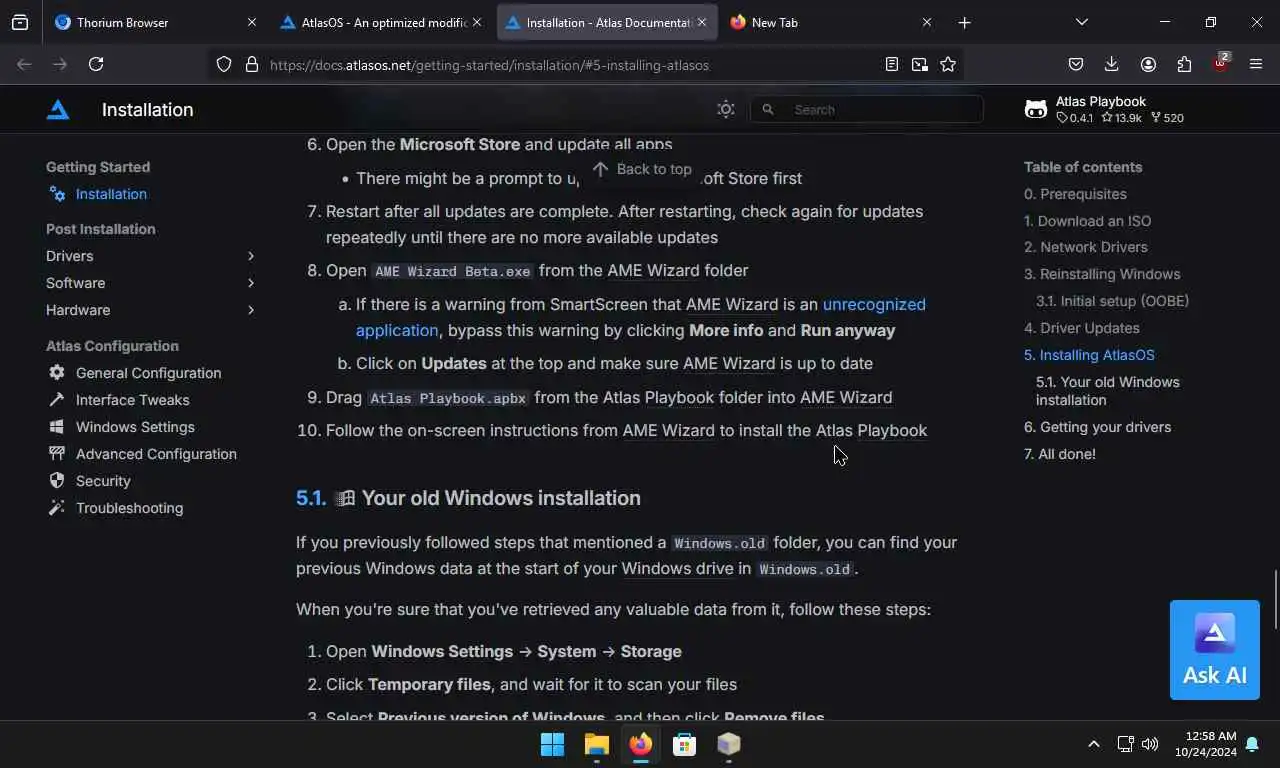Select the Installation - Atlas Documentation tab
The height and width of the screenshot is (768, 1280).
click(607, 22)
